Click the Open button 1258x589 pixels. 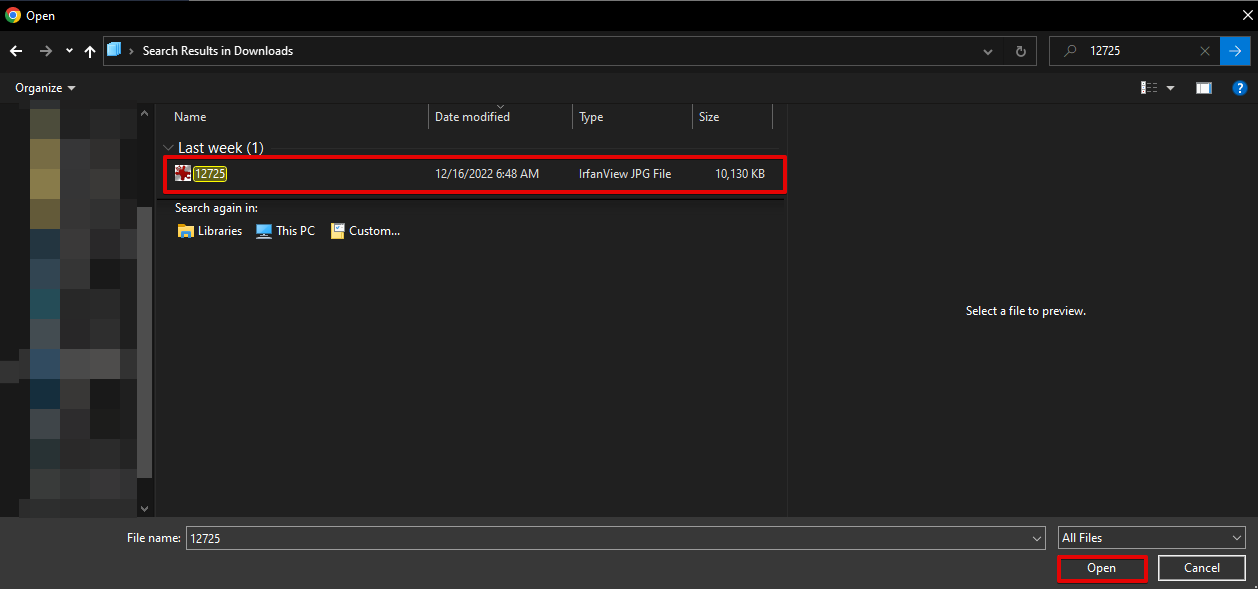click(x=1101, y=568)
